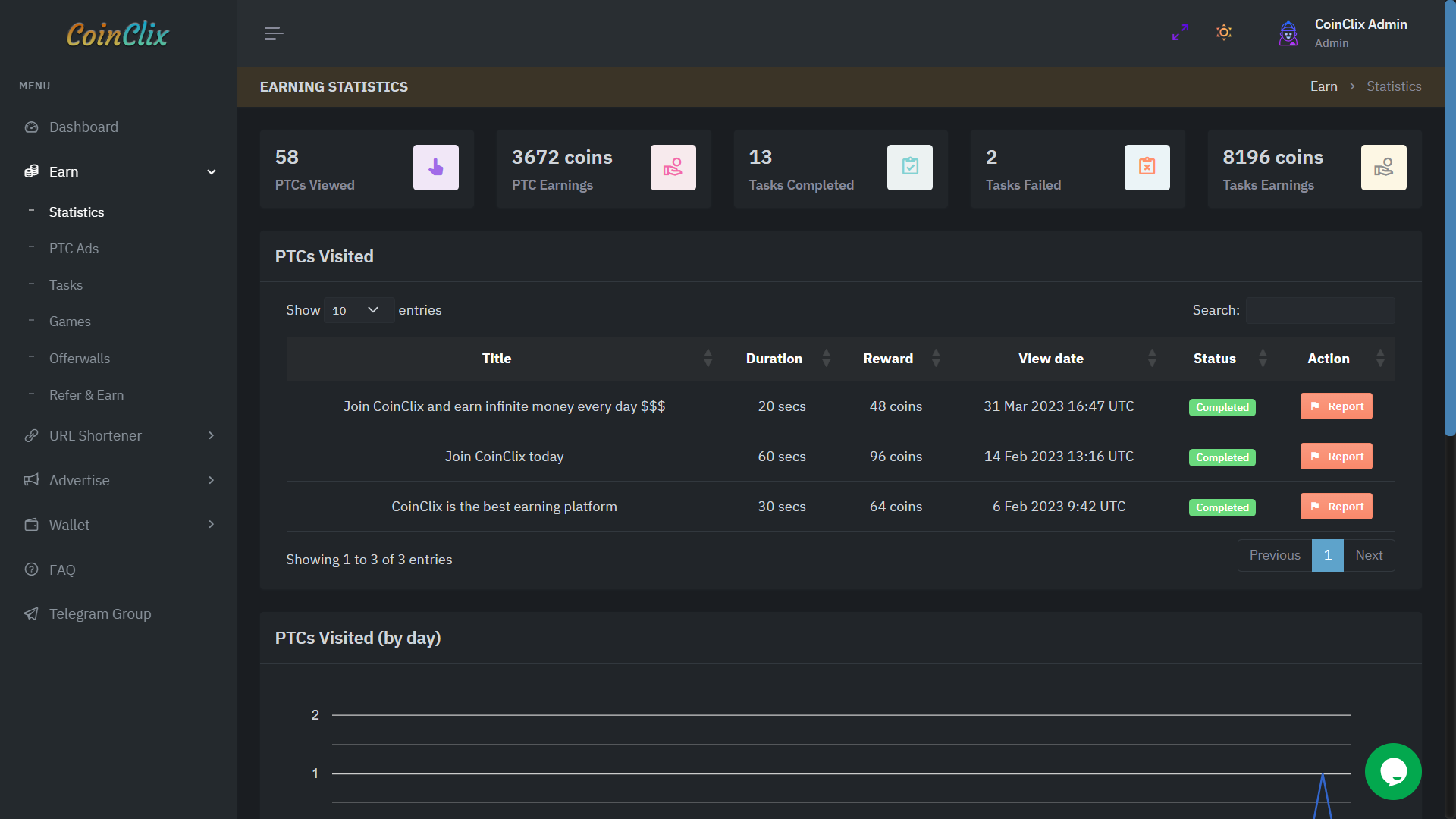Report the 'Join CoinClix and earn infinite money' ad

(x=1336, y=406)
